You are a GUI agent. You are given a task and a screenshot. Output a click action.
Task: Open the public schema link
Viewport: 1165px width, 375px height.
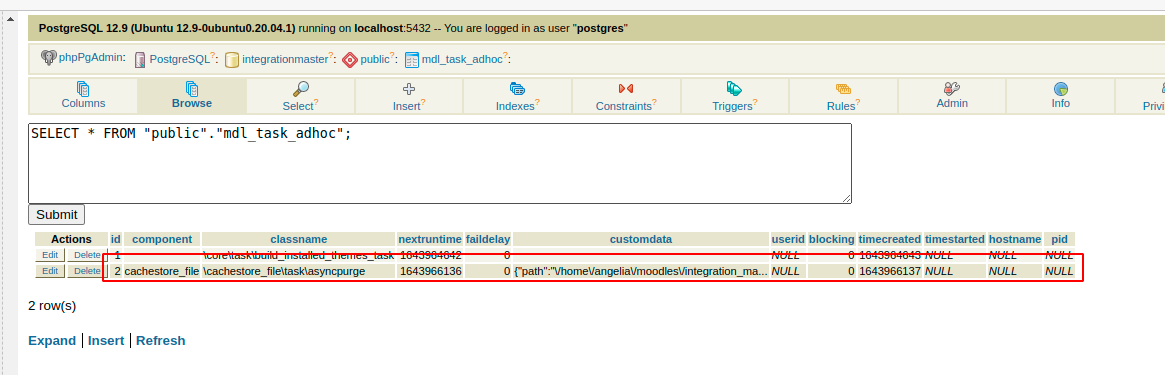[375, 59]
